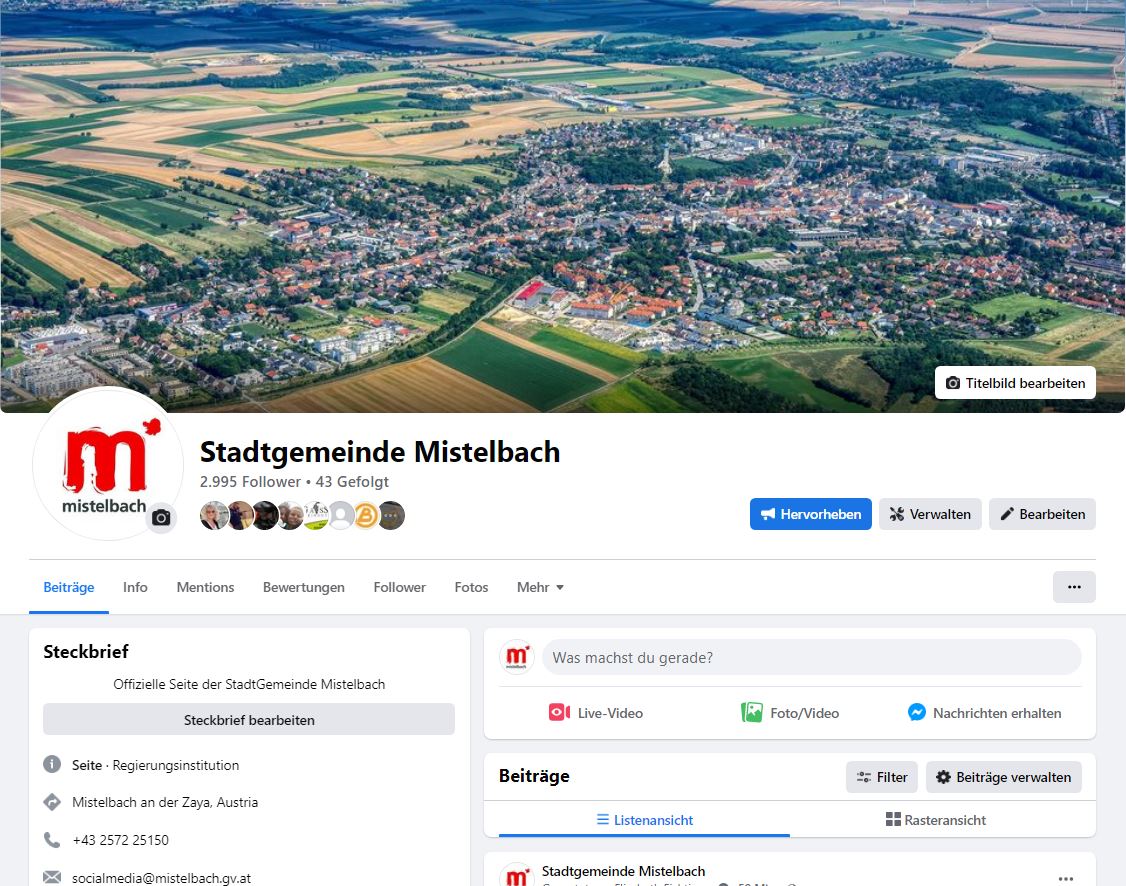
Task: Open the Fotos tab
Action: point(471,587)
